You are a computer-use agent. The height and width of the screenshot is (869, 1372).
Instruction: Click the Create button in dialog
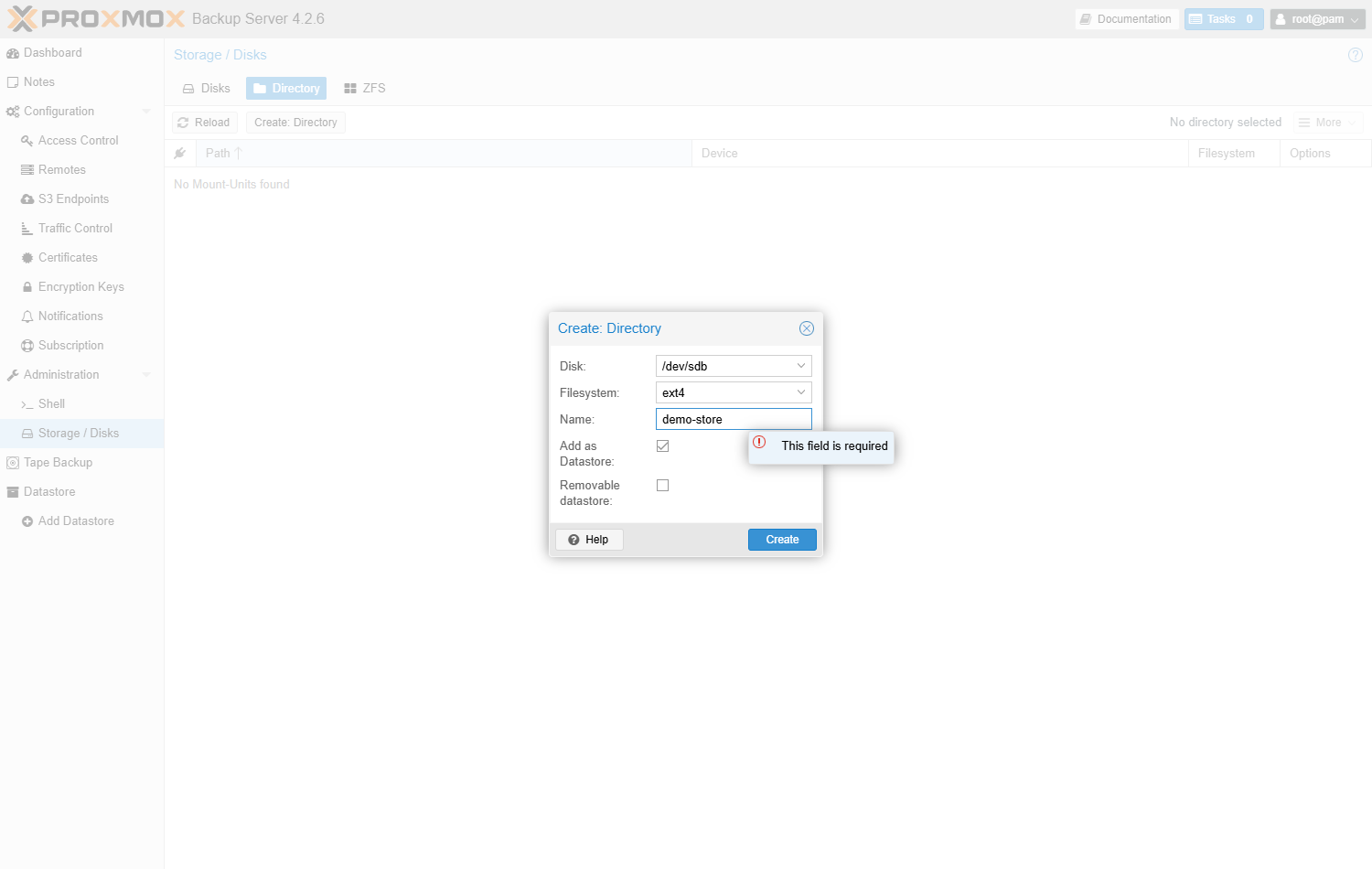(782, 540)
